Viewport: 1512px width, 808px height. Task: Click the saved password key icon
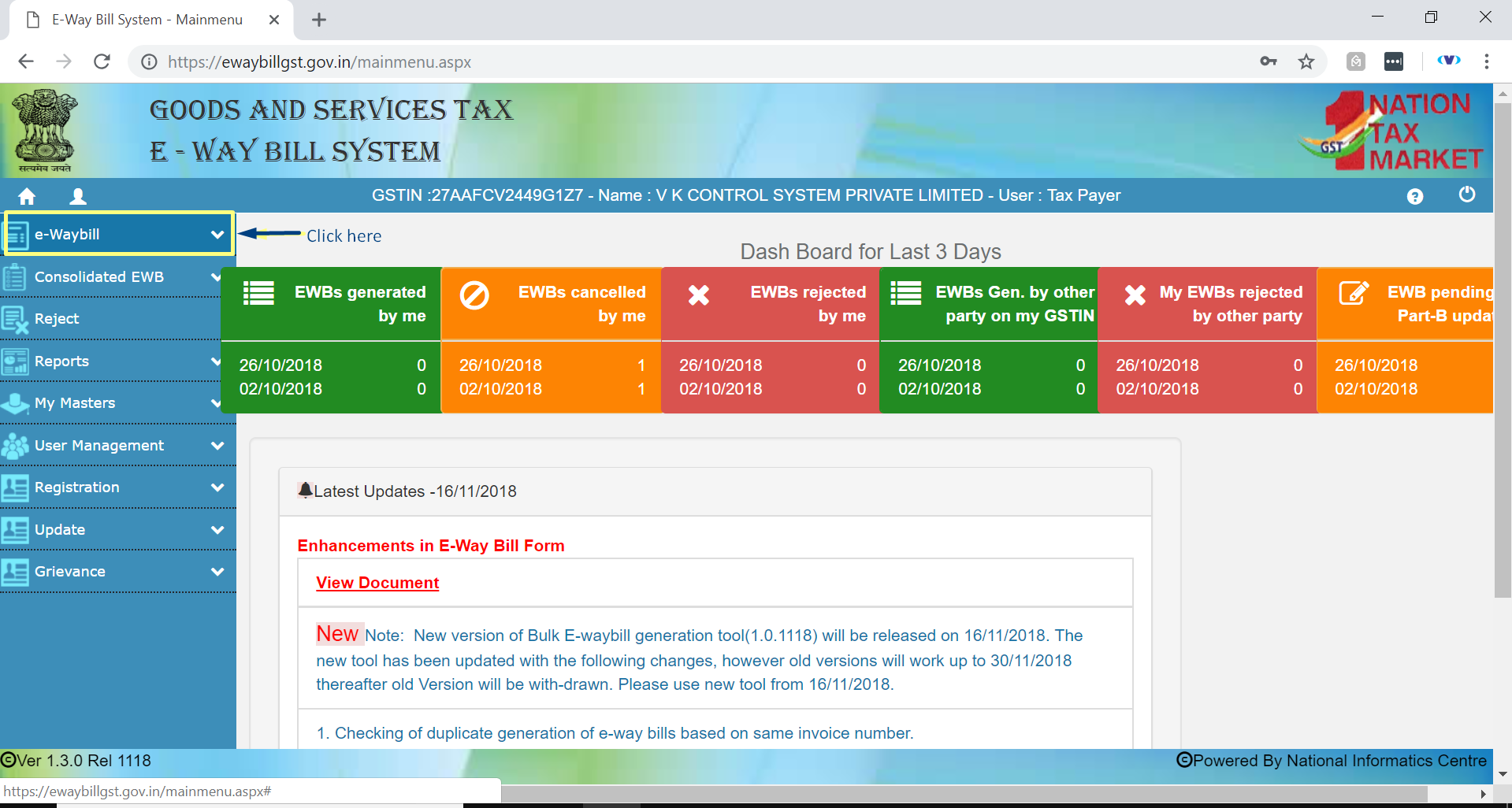click(x=1268, y=61)
